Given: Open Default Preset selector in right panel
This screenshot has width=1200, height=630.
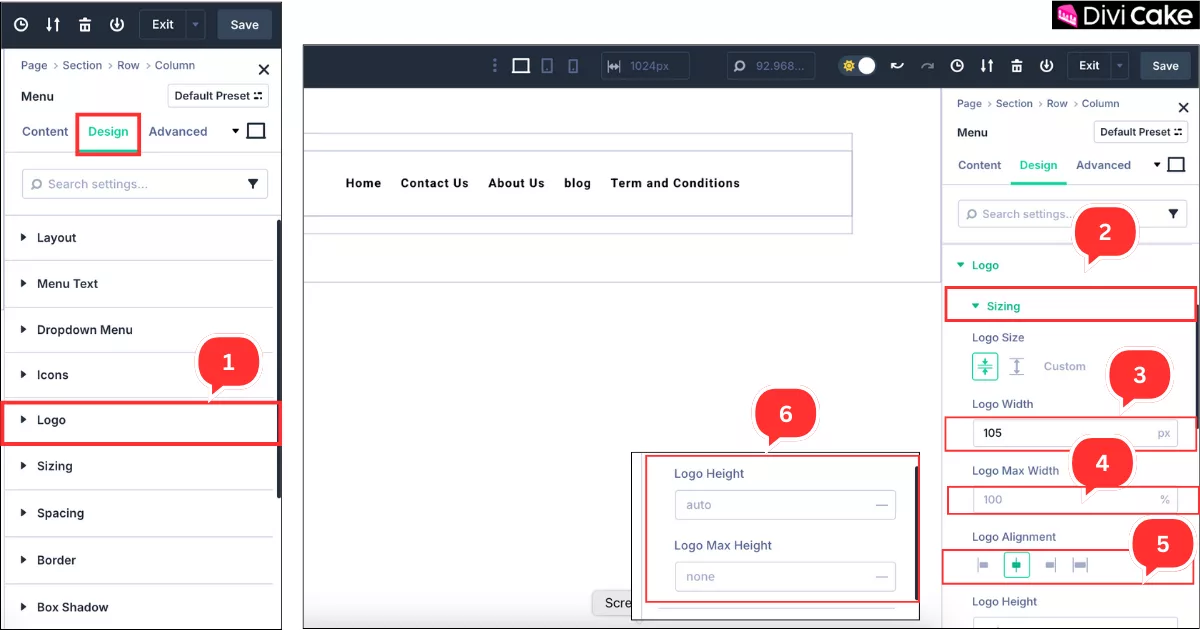Looking at the screenshot, I should 1141,132.
